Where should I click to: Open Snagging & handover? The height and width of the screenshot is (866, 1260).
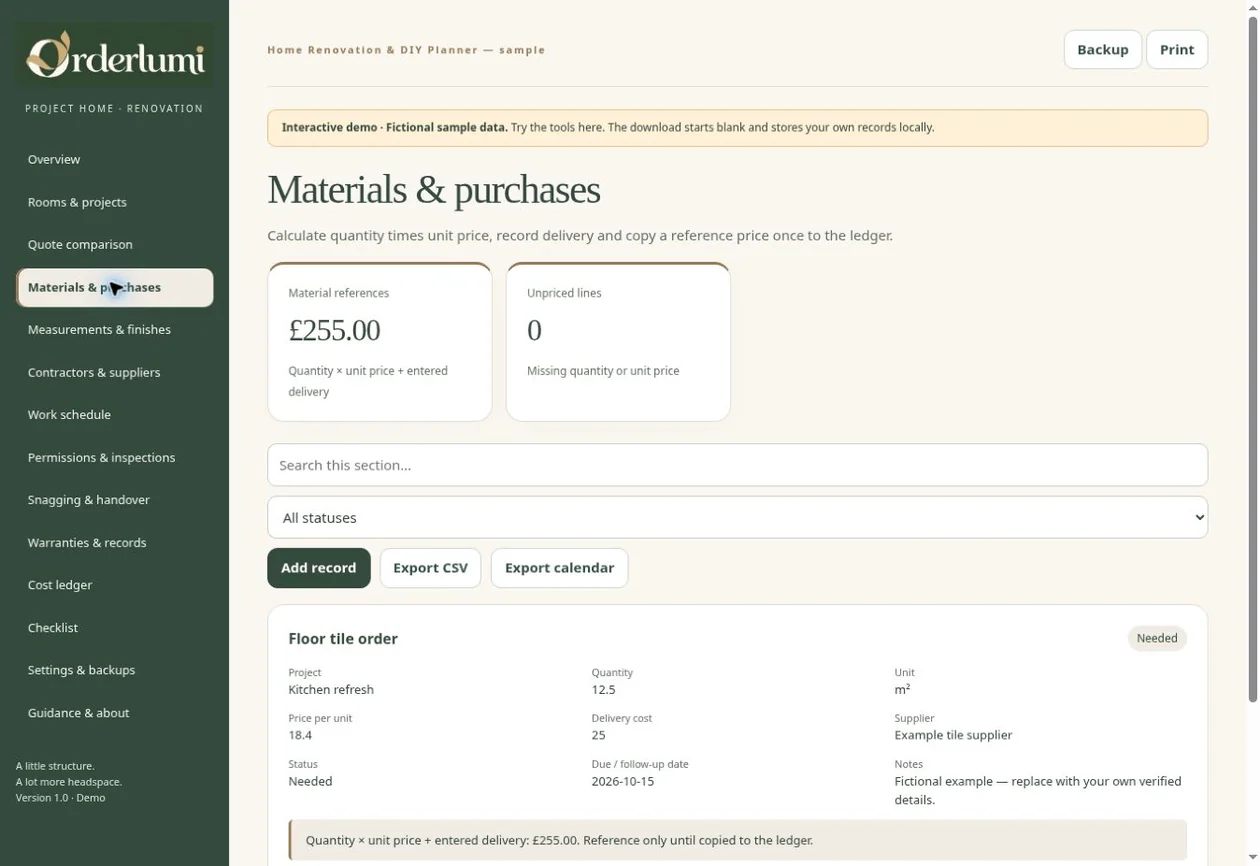[x=114, y=500]
